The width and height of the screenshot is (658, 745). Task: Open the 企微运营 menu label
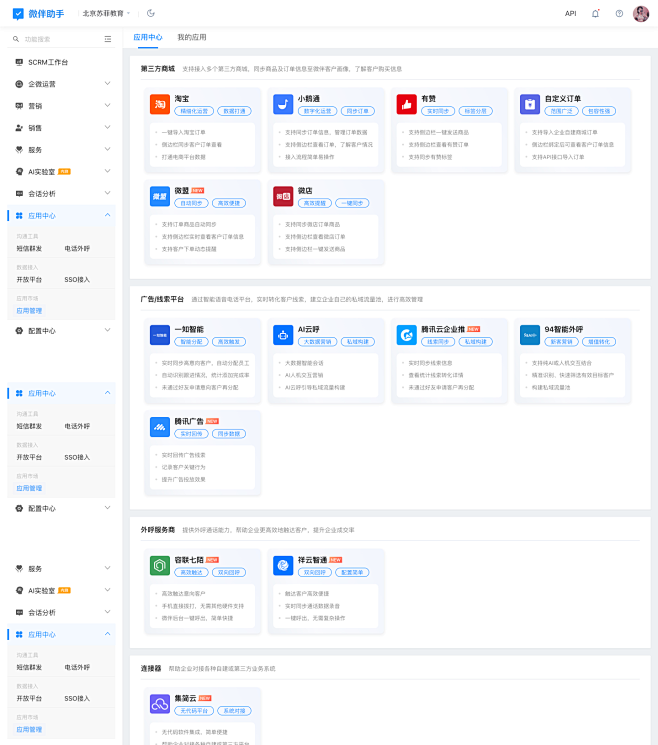[42, 84]
